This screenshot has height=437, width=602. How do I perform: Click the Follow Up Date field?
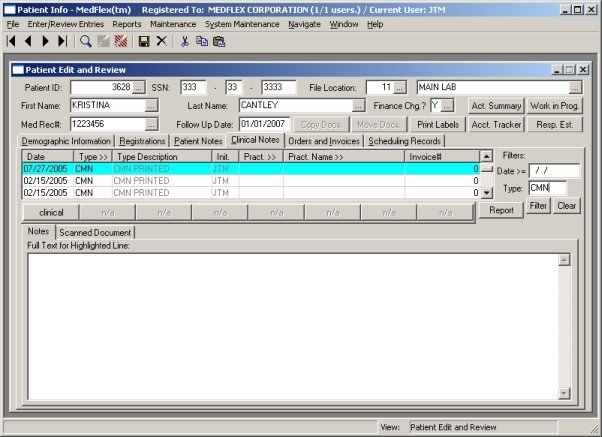[x=262, y=124]
